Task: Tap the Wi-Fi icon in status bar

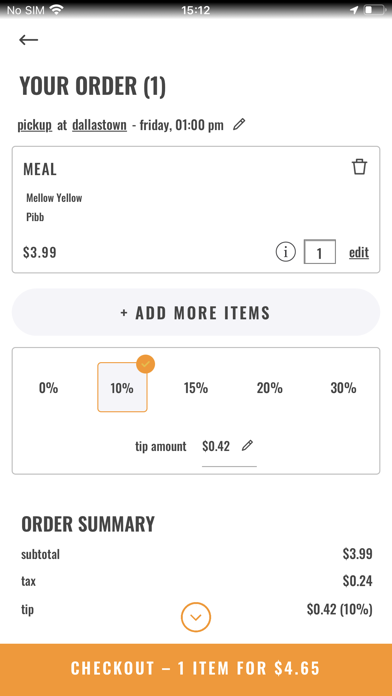Action: click(56, 10)
